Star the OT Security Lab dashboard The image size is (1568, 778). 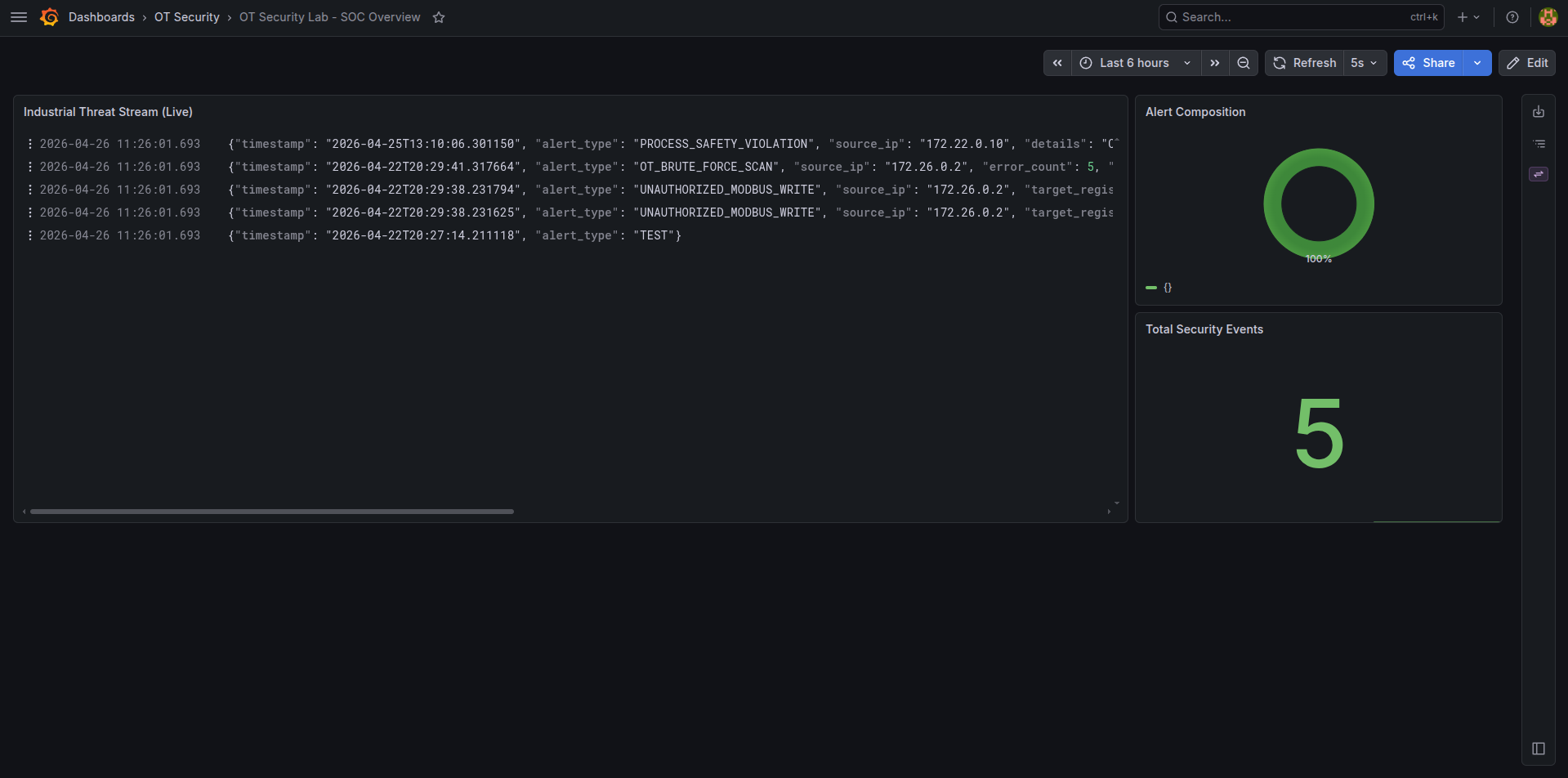tap(439, 17)
